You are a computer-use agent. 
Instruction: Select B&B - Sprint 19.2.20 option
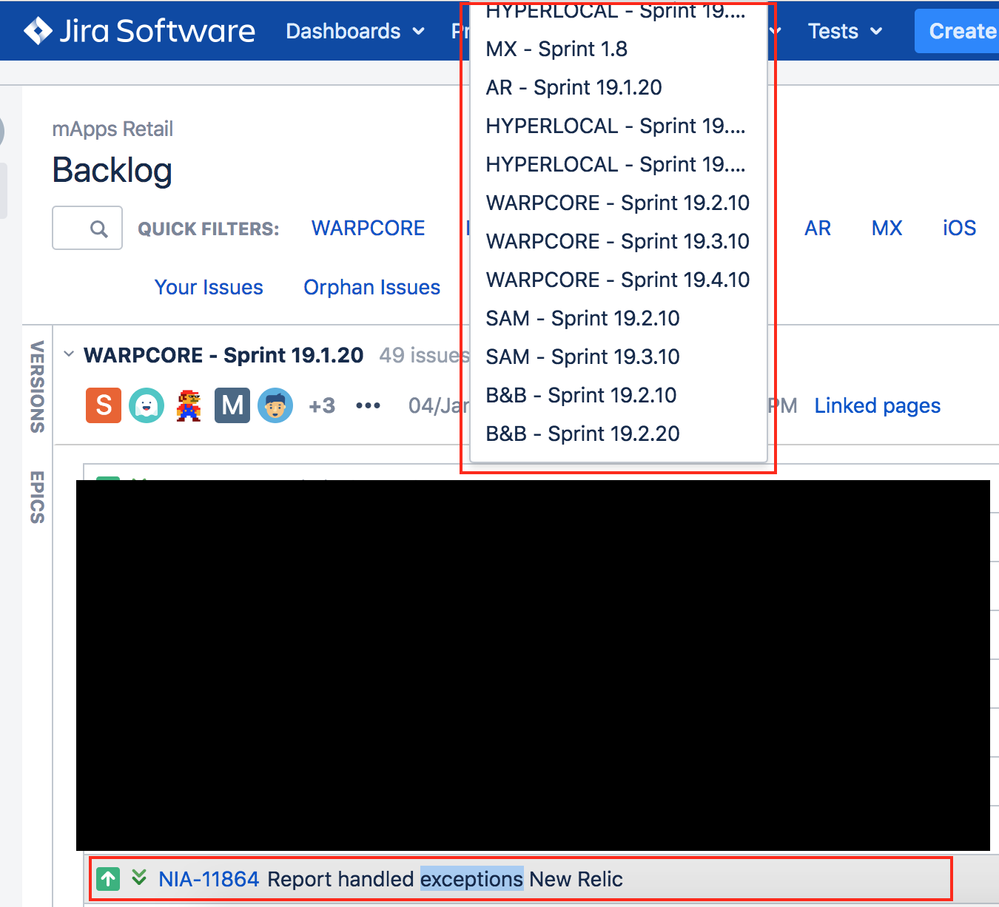click(x=618, y=434)
